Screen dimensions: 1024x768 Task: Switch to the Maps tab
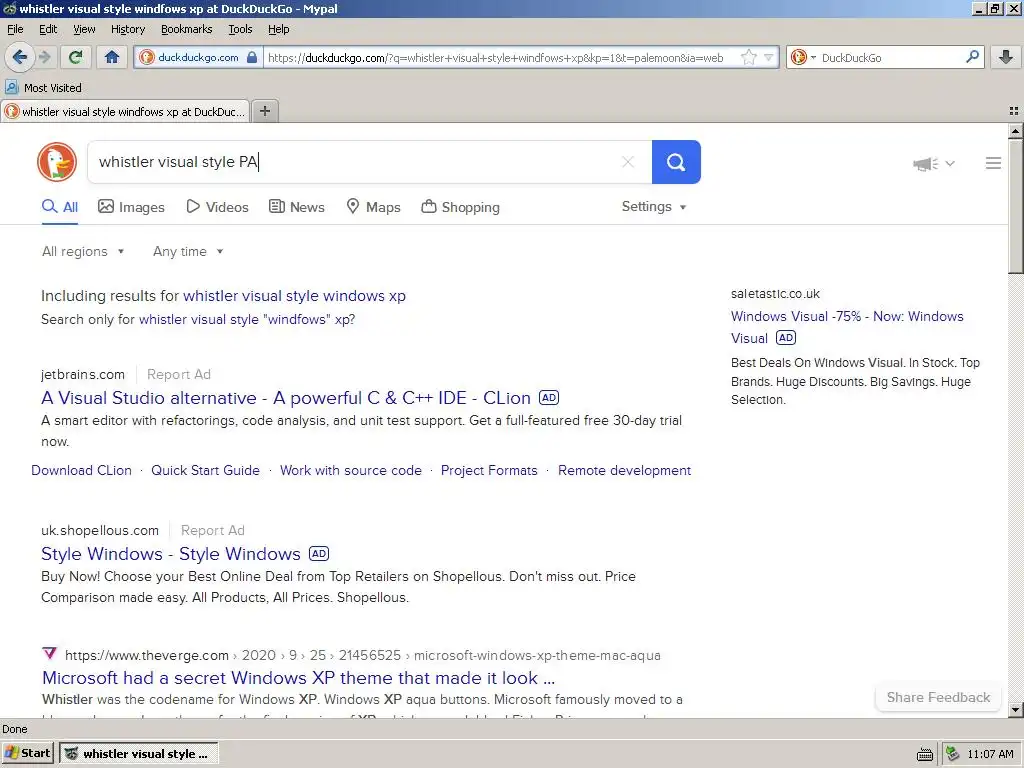point(373,207)
